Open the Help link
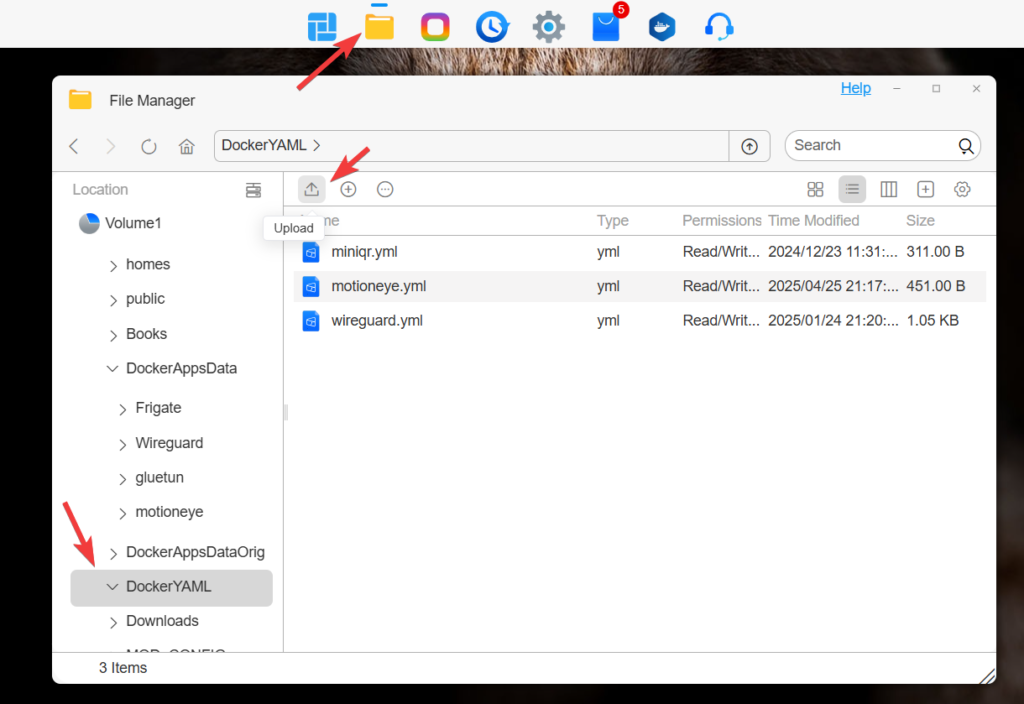Viewport: 1024px width, 704px height. coord(855,88)
